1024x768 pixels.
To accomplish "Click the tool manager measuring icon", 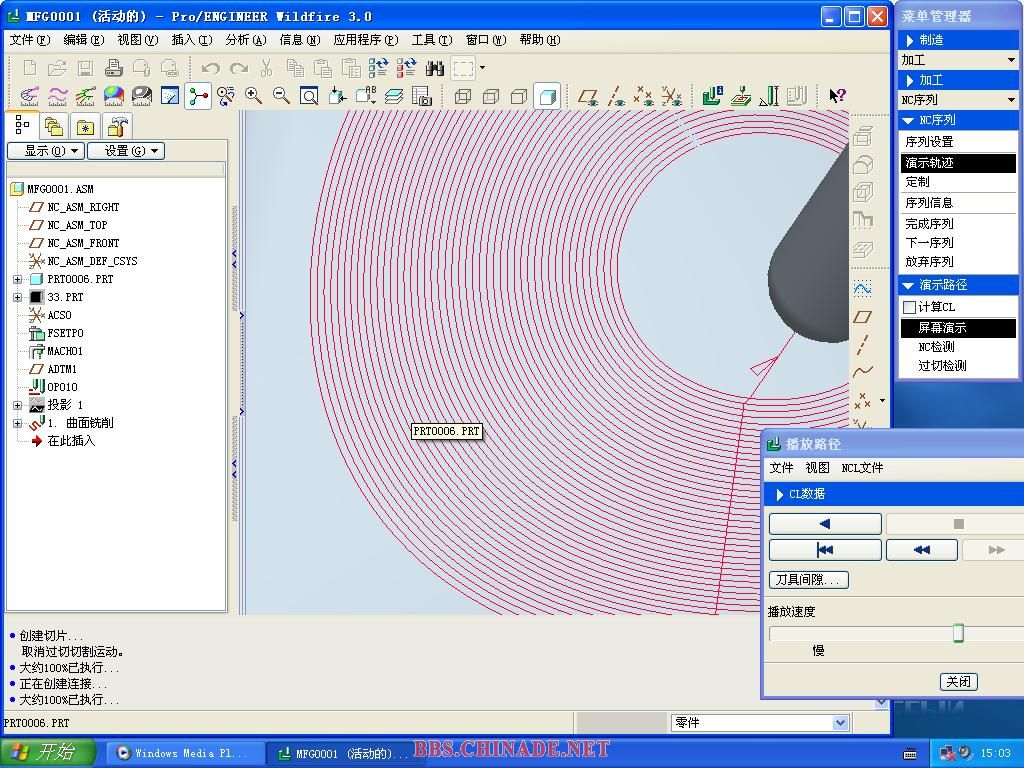I will [769, 96].
